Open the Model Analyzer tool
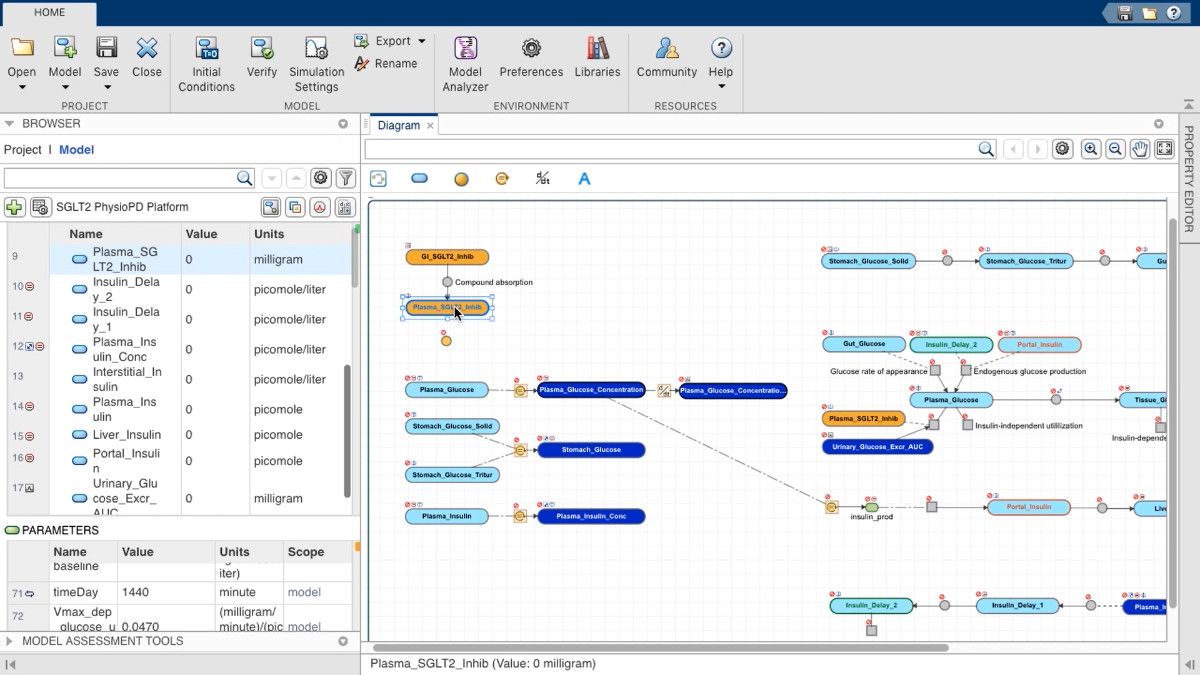1200x675 pixels. pyautogui.click(x=465, y=63)
